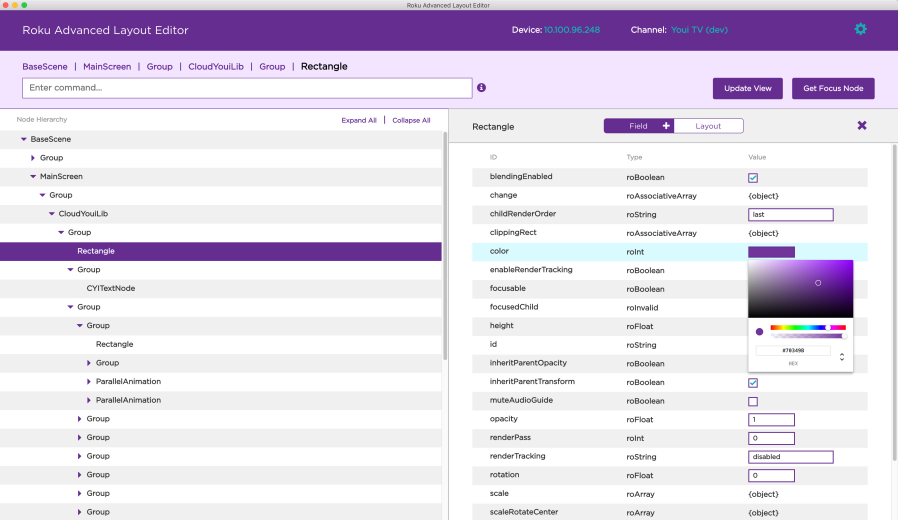Click the focusedChild field name
The height and width of the screenshot is (520, 898).
click(514, 307)
